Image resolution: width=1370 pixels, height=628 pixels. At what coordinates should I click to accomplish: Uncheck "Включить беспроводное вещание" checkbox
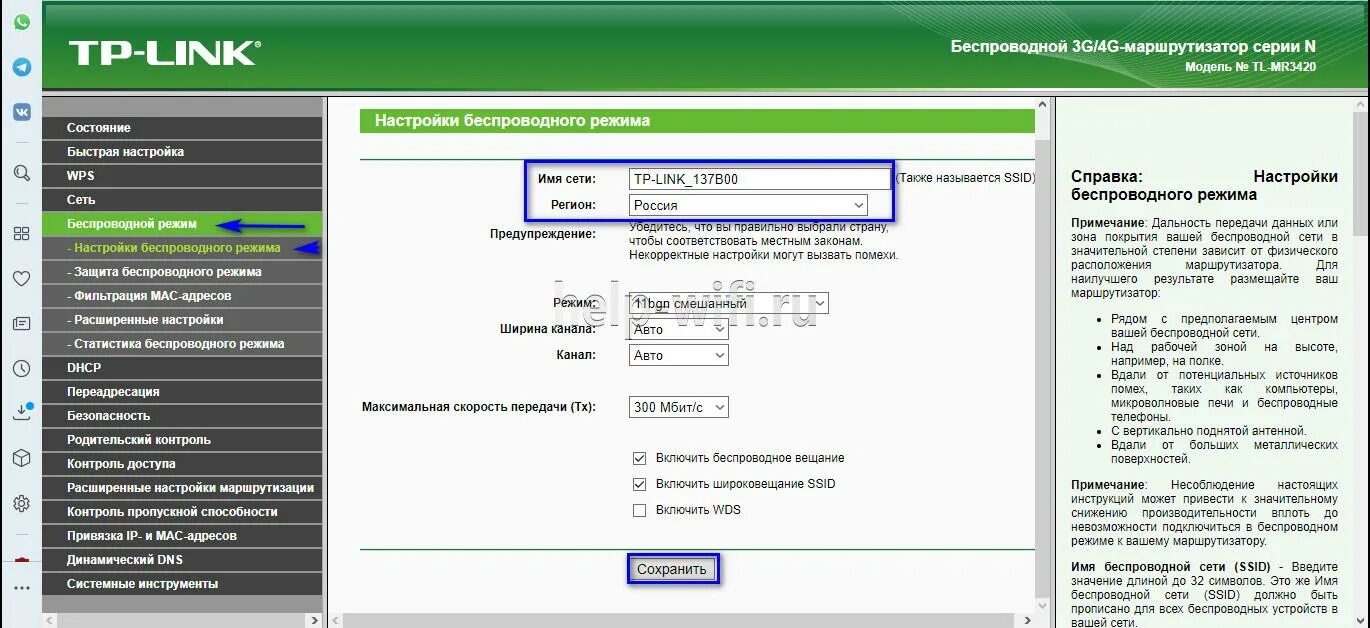coord(640,458)
